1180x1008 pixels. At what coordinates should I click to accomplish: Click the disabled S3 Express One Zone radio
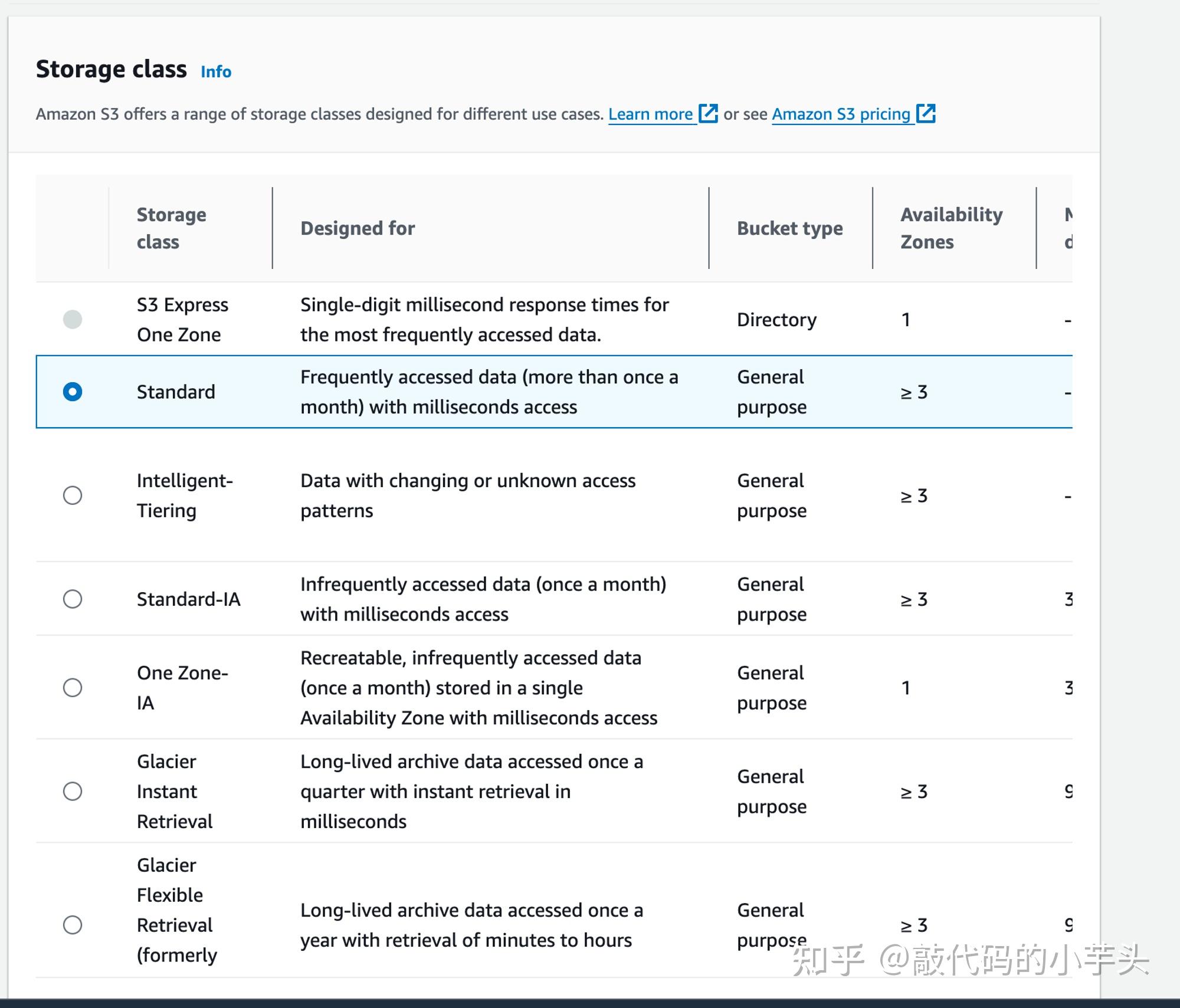[x=73, y=319]
